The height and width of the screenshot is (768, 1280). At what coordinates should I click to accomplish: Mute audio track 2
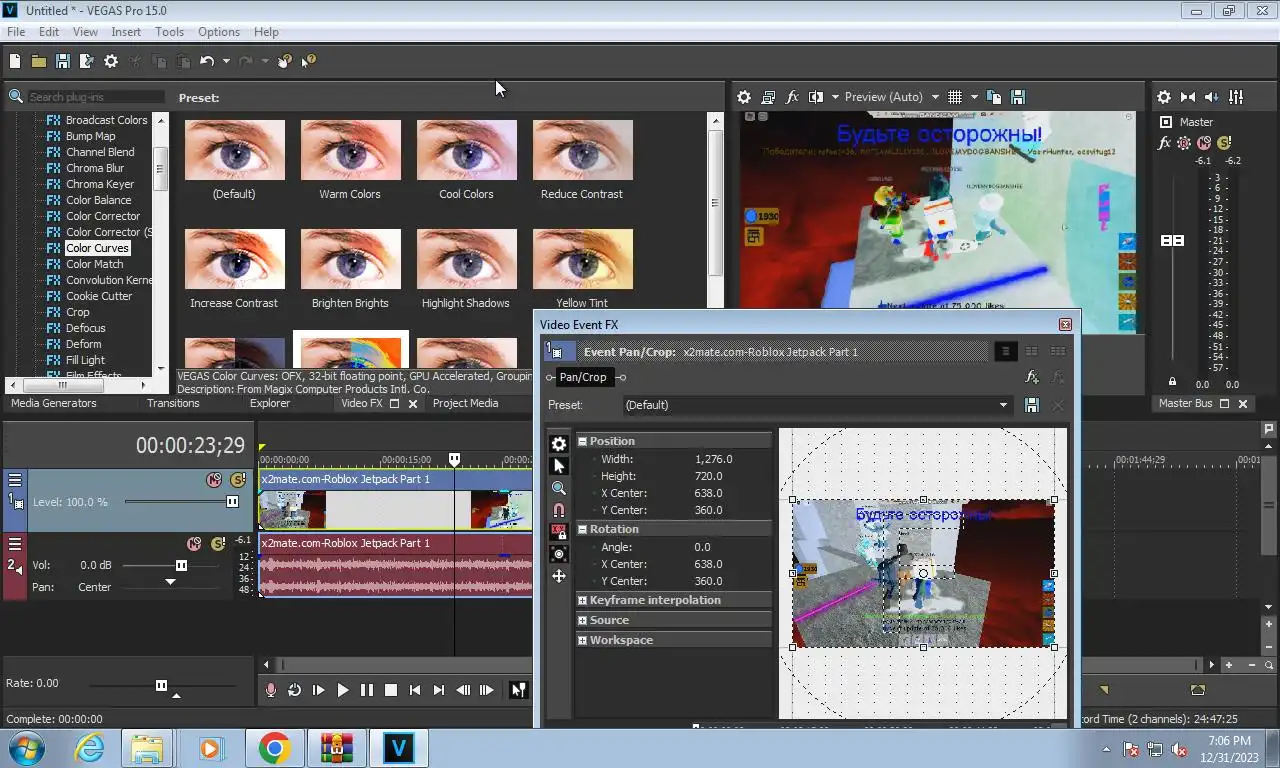pos(194,544)
